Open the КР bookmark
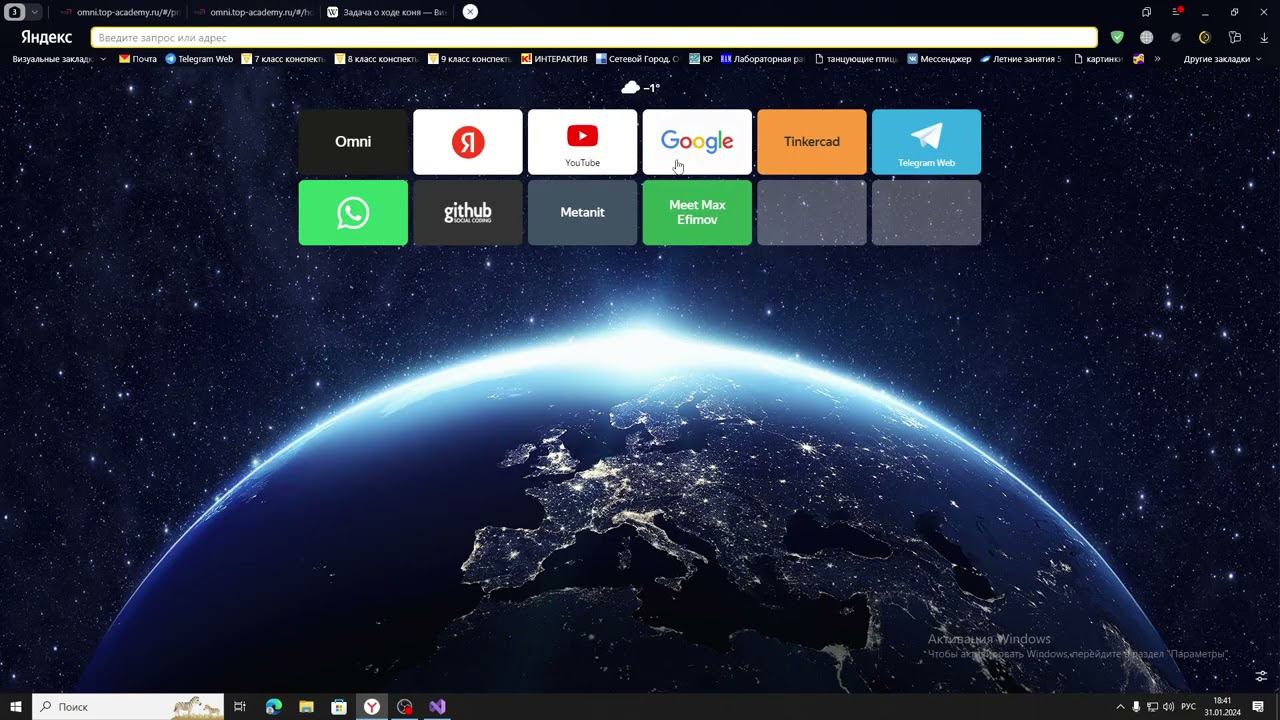The width and height of the screenshot is (1280, 720). (x=700, y=59)
